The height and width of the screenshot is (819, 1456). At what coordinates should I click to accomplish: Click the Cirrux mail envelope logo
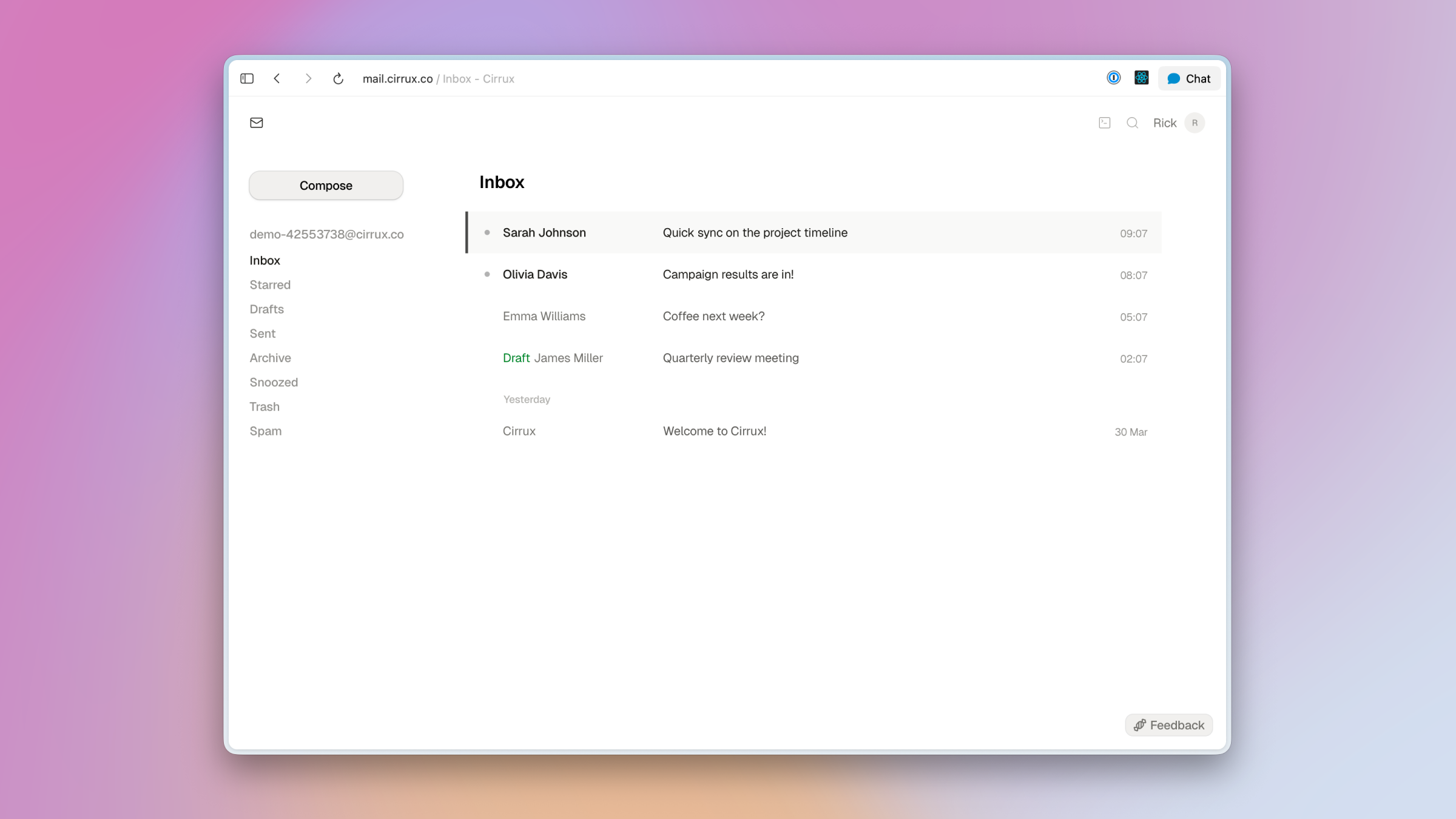[257, 123]
